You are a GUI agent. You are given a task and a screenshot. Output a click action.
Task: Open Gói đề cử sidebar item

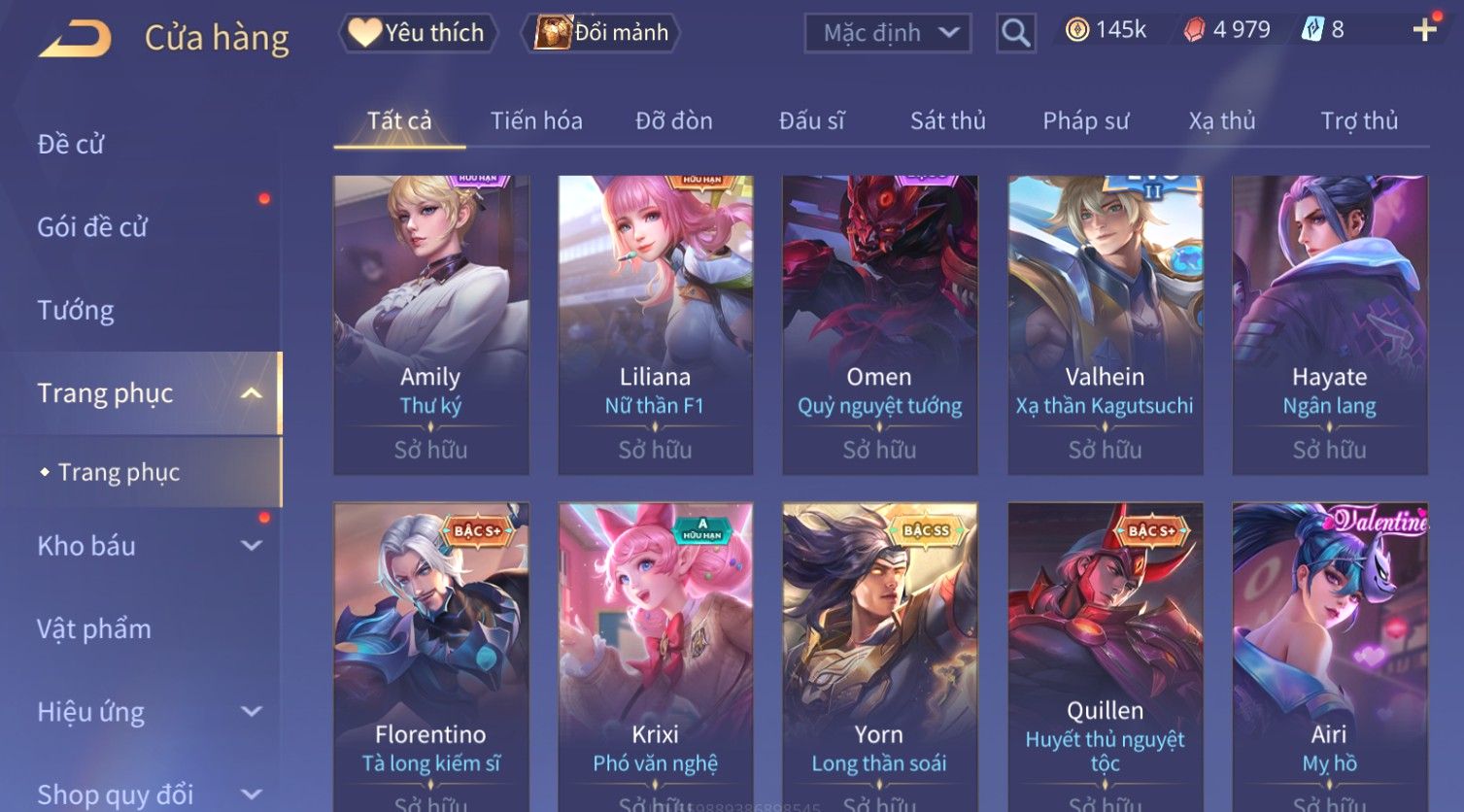coord(92,227)
